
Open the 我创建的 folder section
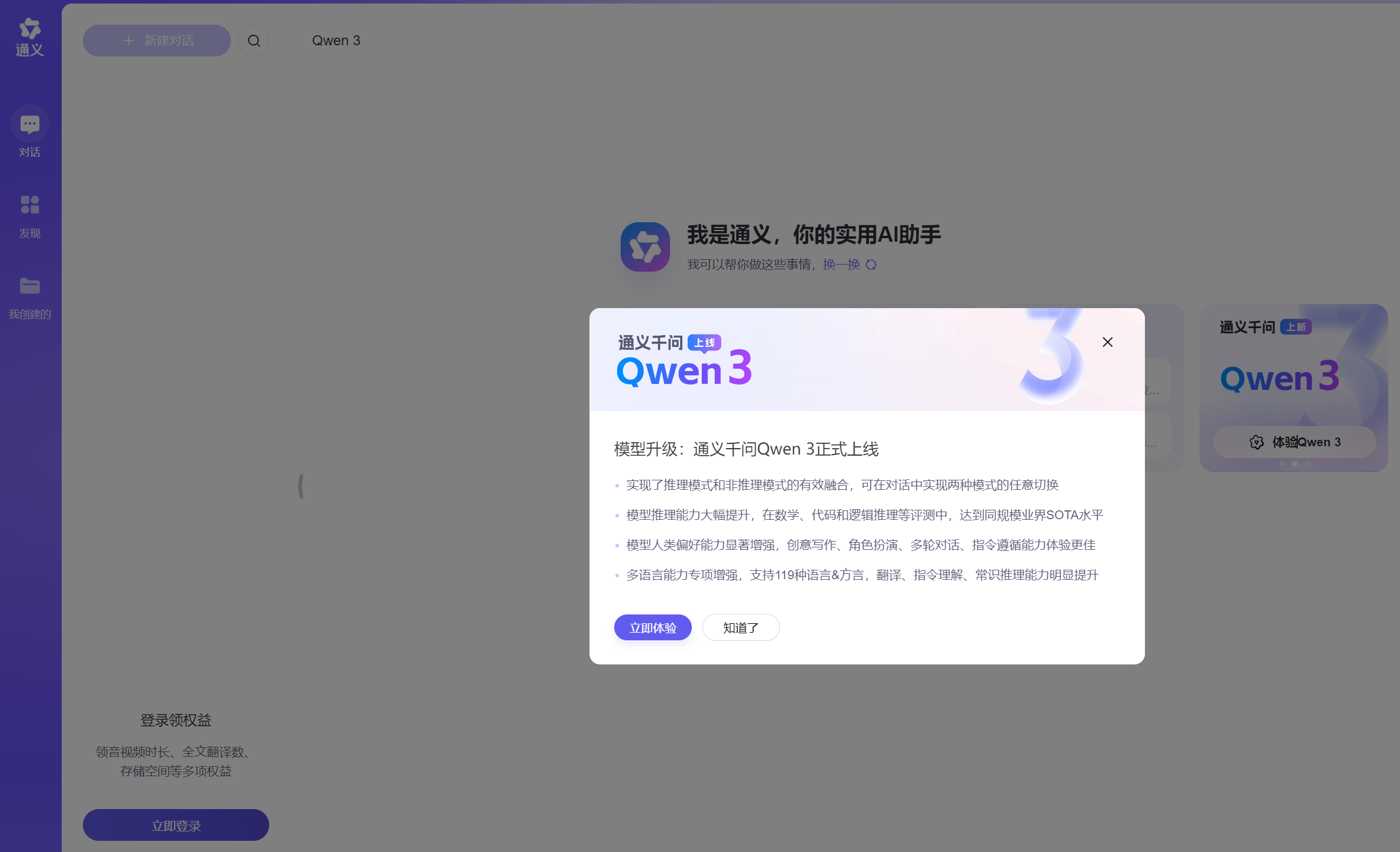coord(30,298)
